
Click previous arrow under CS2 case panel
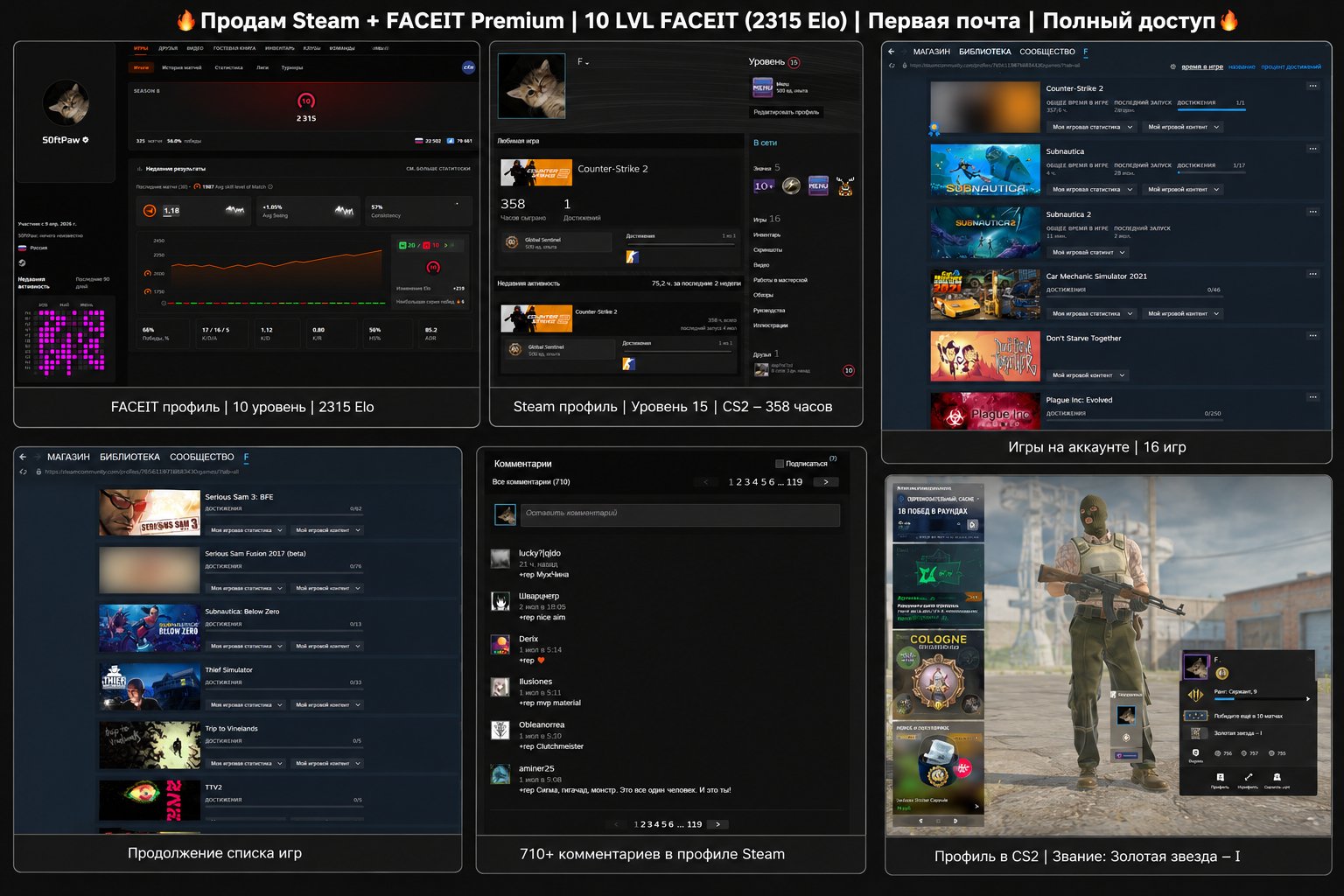point(920,822)
